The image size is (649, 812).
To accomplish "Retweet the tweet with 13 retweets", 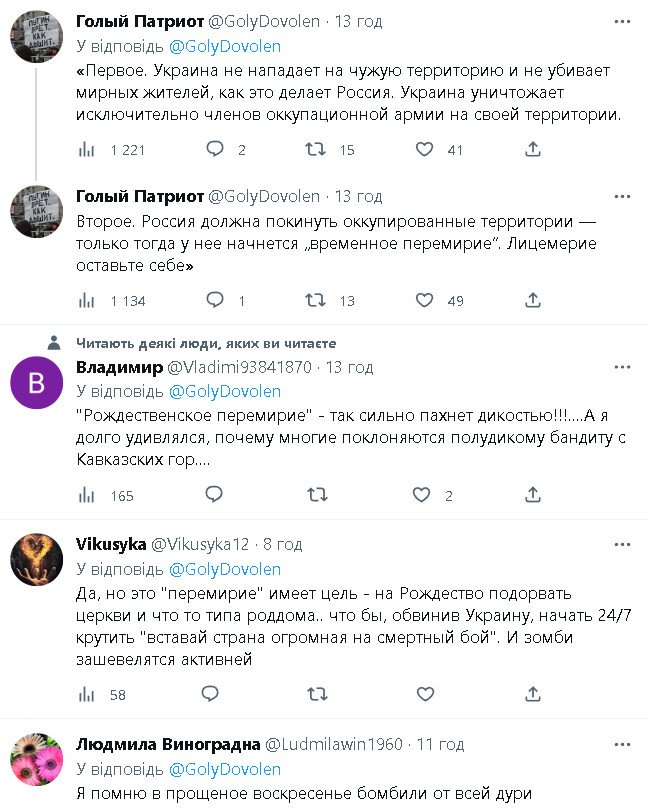I will point(315,300).
